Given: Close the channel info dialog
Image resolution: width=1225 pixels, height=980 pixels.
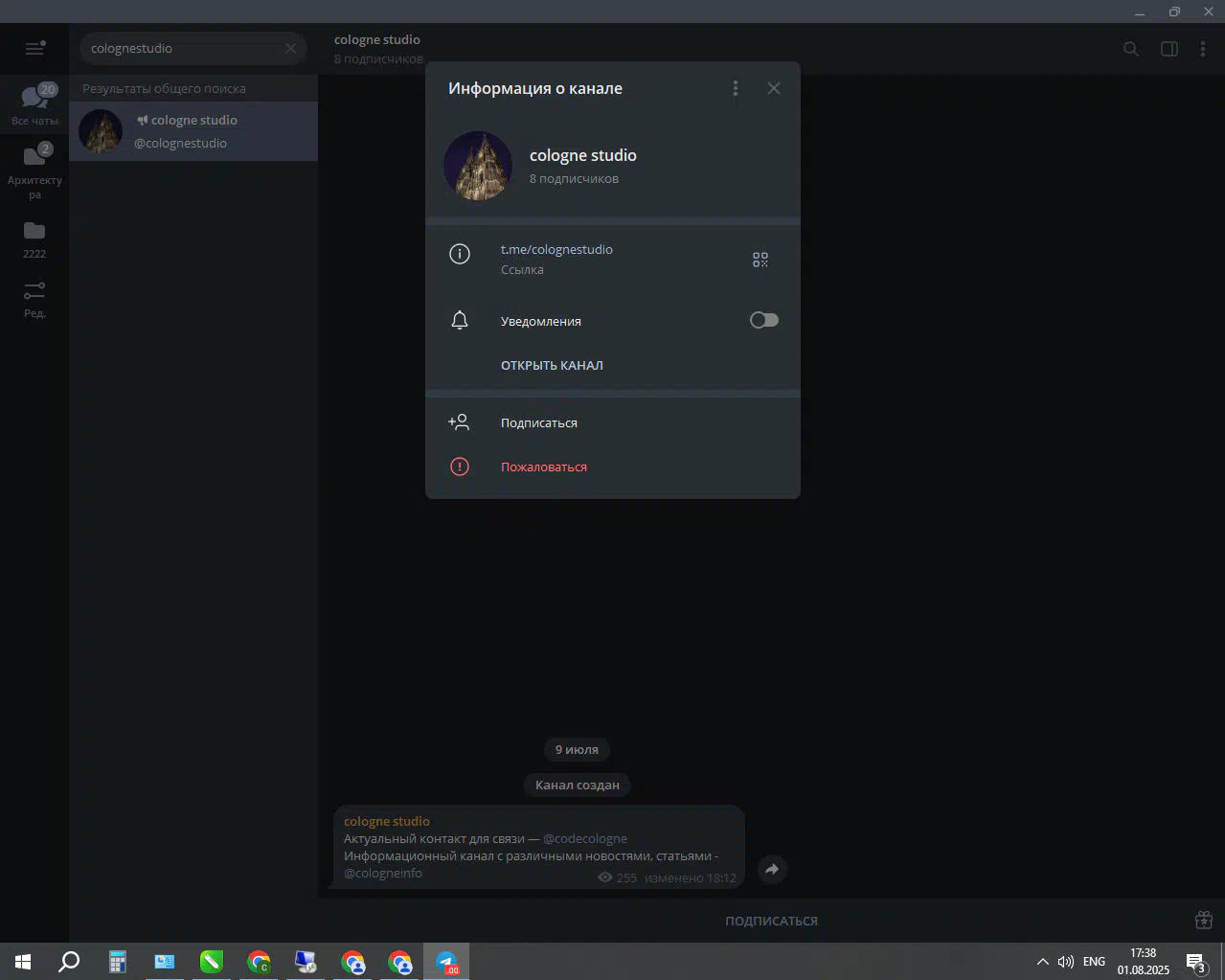Looking at the screenshot, I should [774, 88].
